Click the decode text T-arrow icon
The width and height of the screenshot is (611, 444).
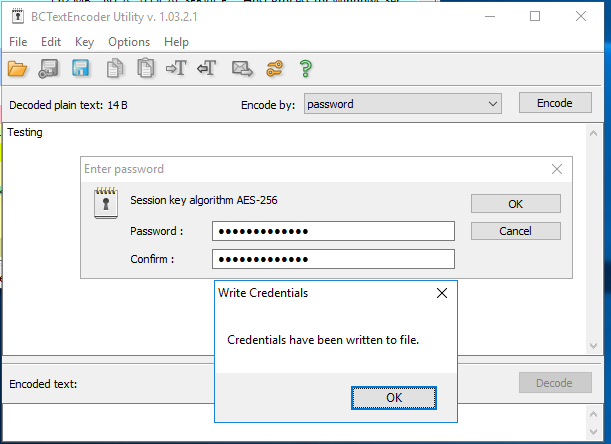click(x=207, y=68)
